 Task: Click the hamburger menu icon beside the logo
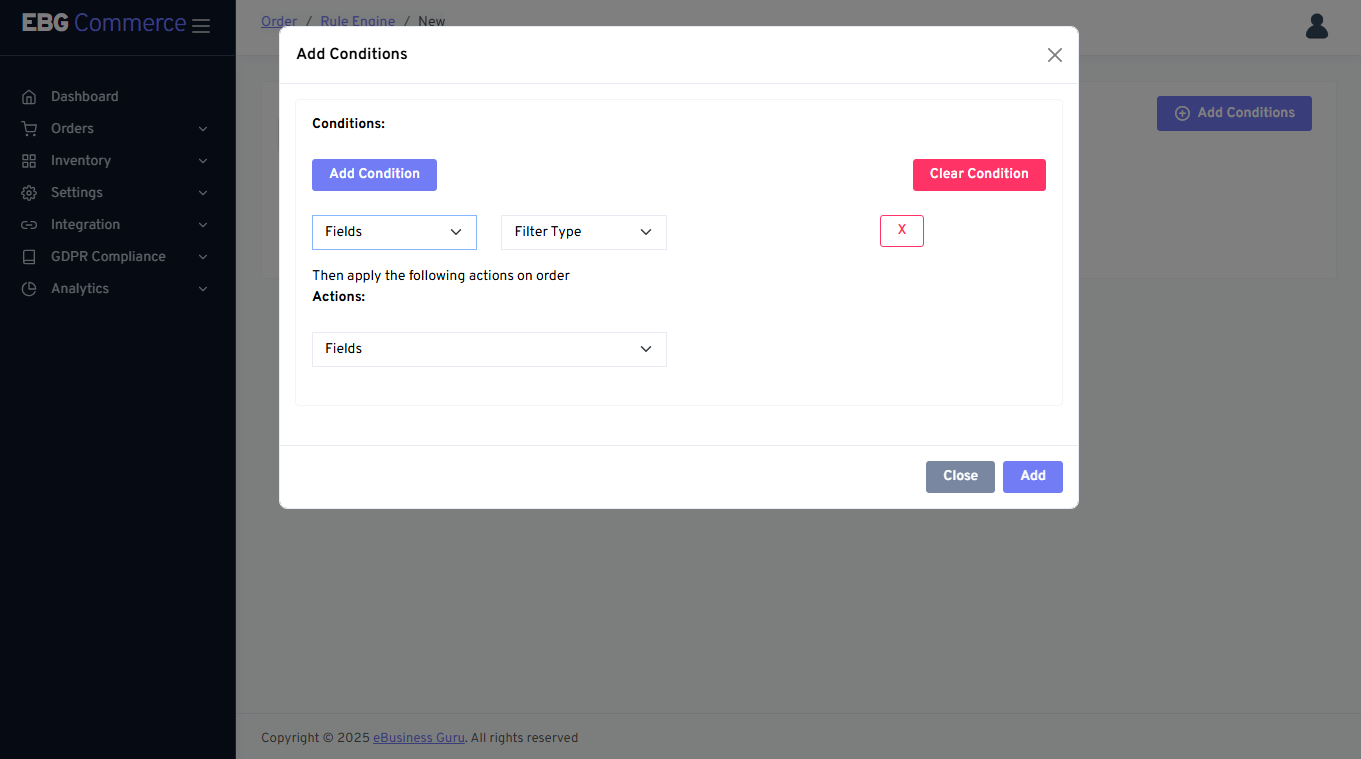coord(201,26)
